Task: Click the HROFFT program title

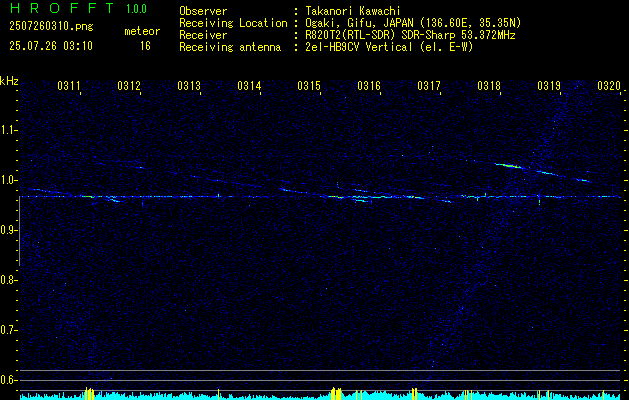Action: coord(61,8)
